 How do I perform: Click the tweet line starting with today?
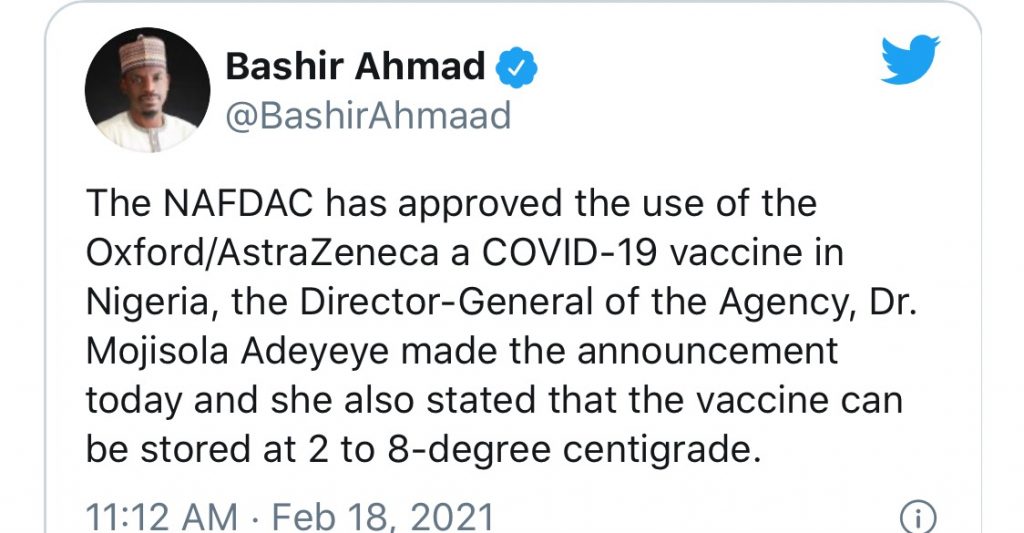(x=494, y=400)
